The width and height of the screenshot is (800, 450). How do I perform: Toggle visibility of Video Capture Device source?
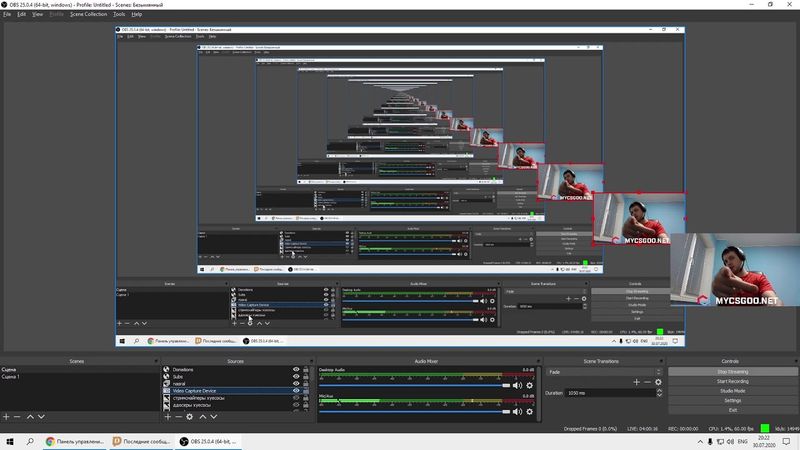[295, 391]
